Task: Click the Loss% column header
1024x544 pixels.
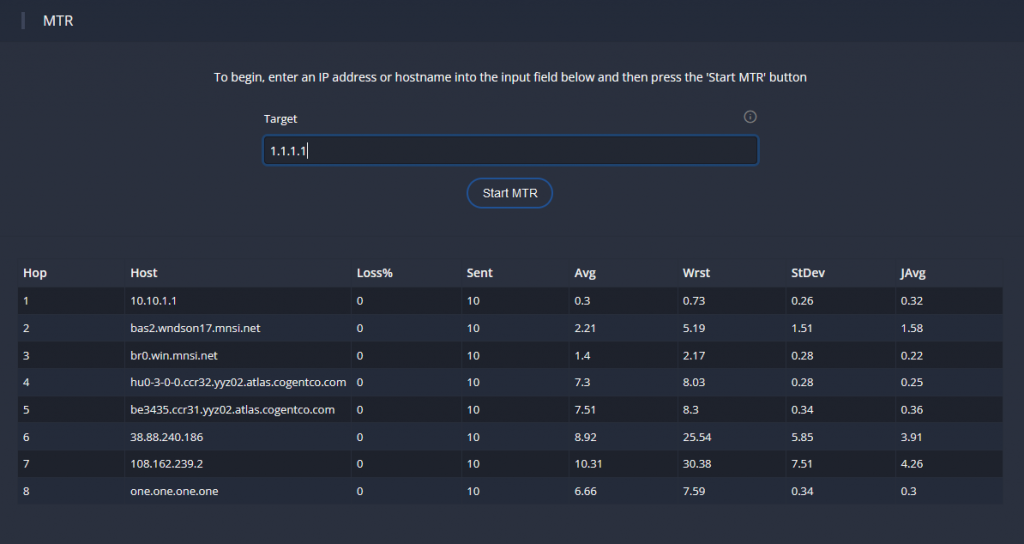Action: point(374,273)
